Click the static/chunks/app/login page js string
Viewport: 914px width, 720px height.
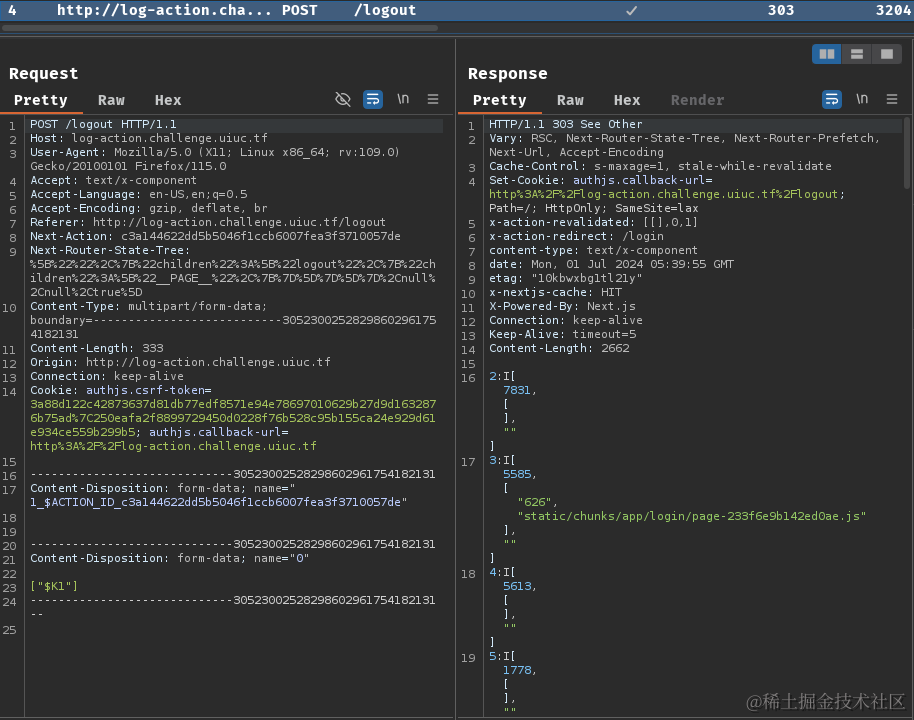point(692,516)
